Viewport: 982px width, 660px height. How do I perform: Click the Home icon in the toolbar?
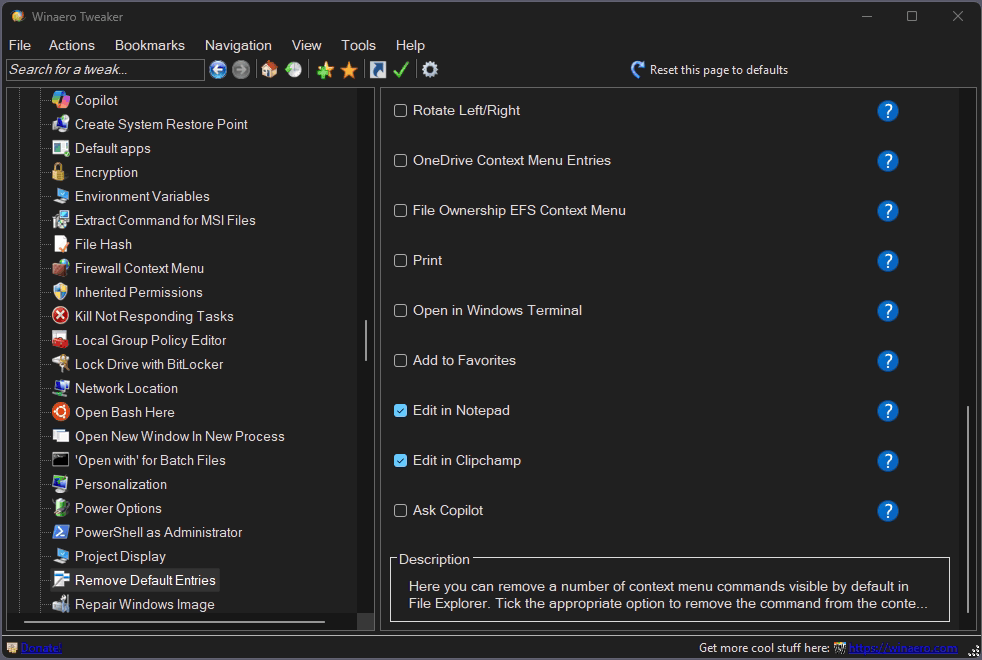[x=269, y=69]
